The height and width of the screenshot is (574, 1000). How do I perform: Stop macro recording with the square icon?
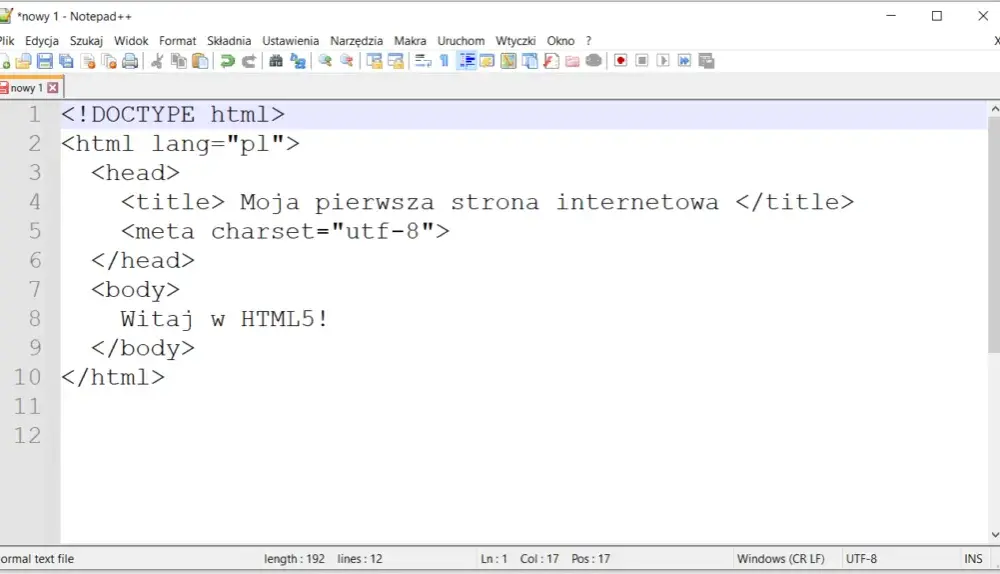(642, 61)
